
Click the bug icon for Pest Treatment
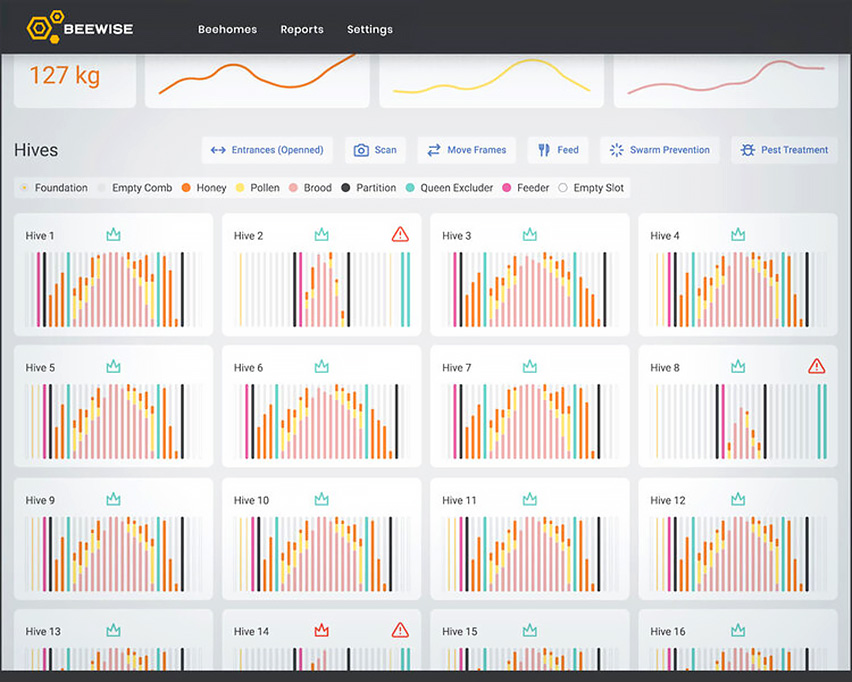(748, 150)
